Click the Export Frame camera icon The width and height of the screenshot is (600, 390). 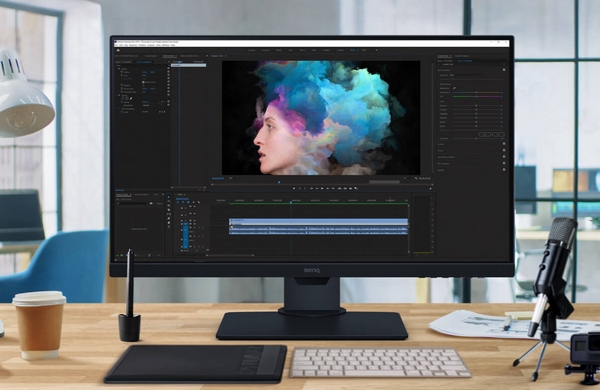pyautogui.click(x=351, y=188)
